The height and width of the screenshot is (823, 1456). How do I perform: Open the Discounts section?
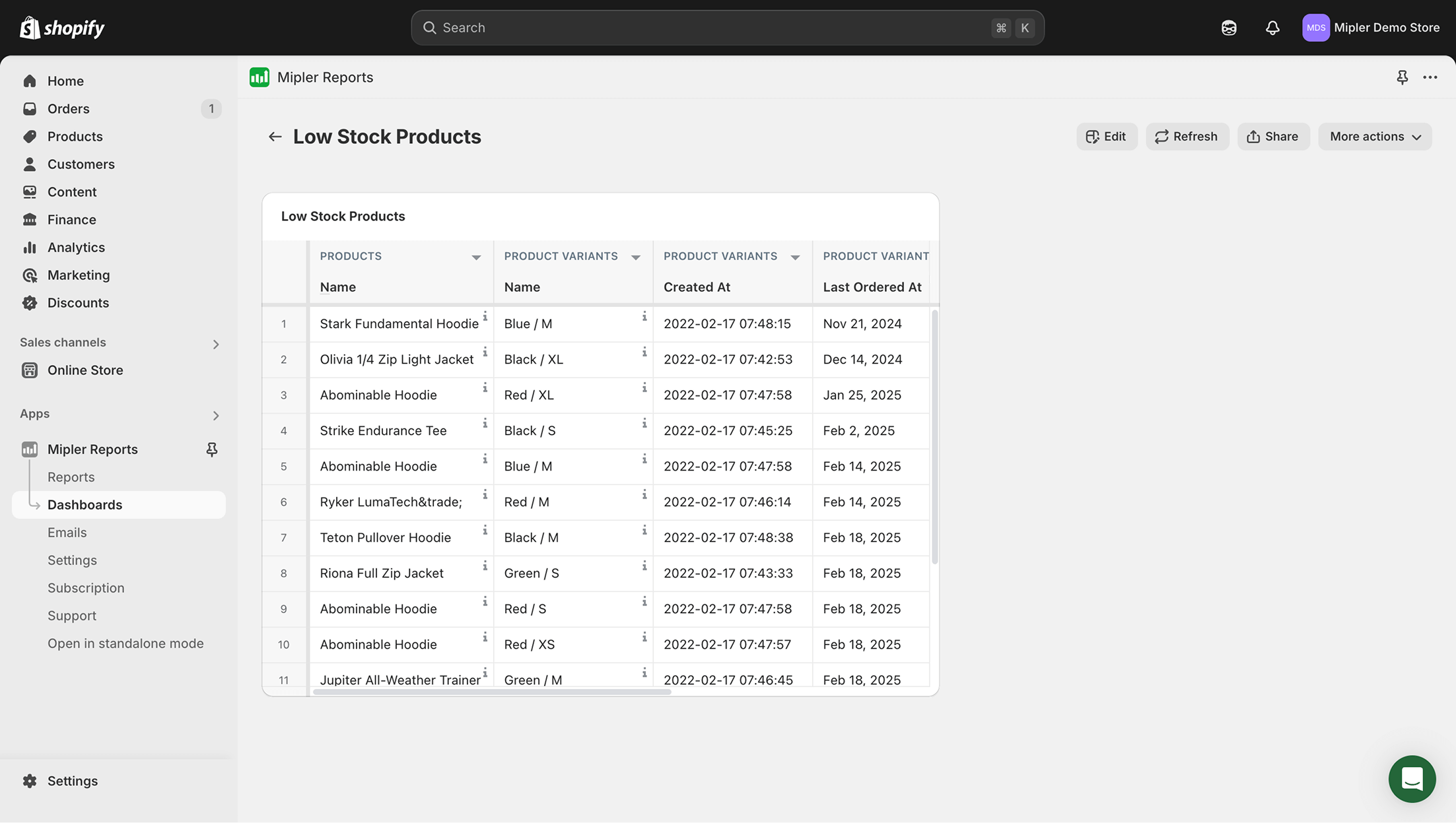pyautogui.click(x=78, y=302)
